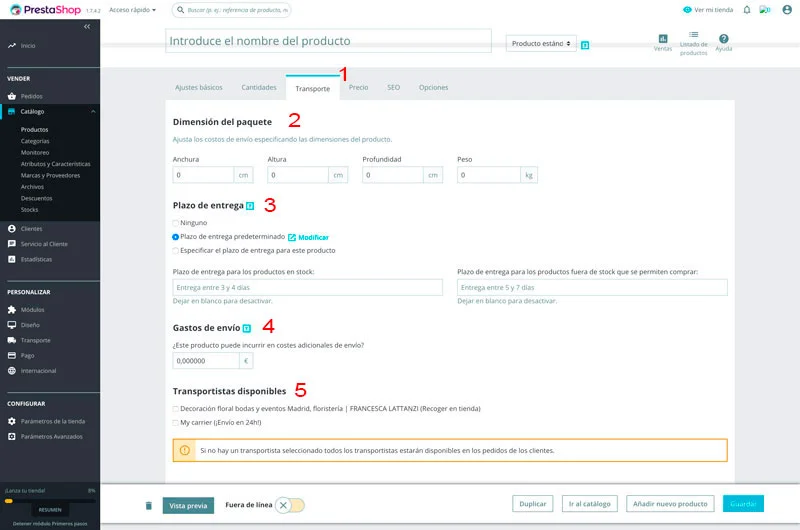Click the in-stock delivery time field
The height and width of the screenshot is (530, 800).
[308, 287]
